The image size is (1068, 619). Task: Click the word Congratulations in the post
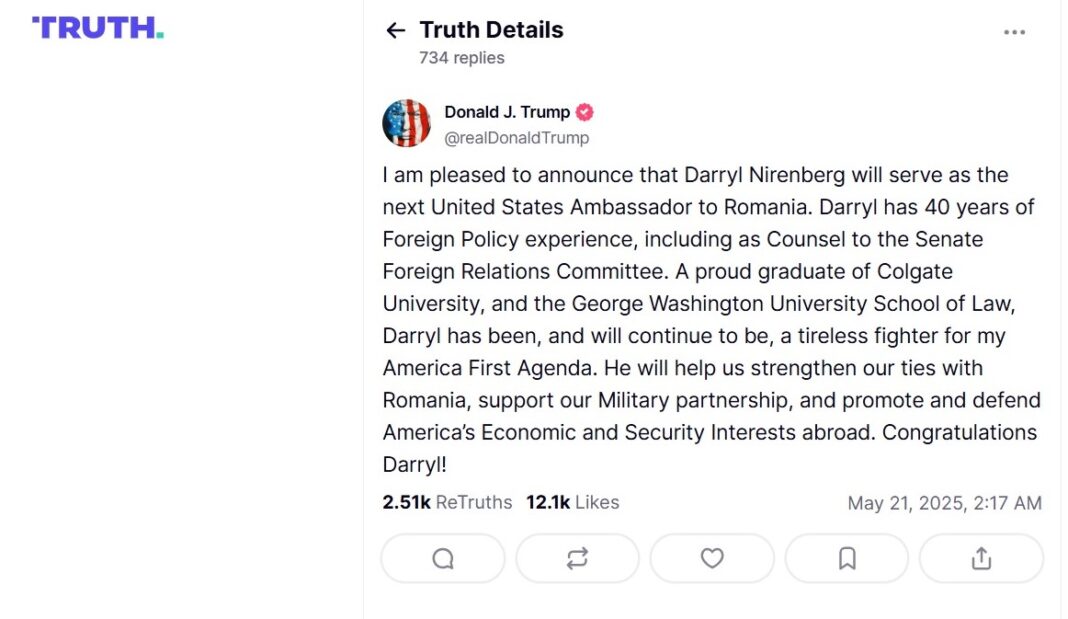(x=959, y=433)
